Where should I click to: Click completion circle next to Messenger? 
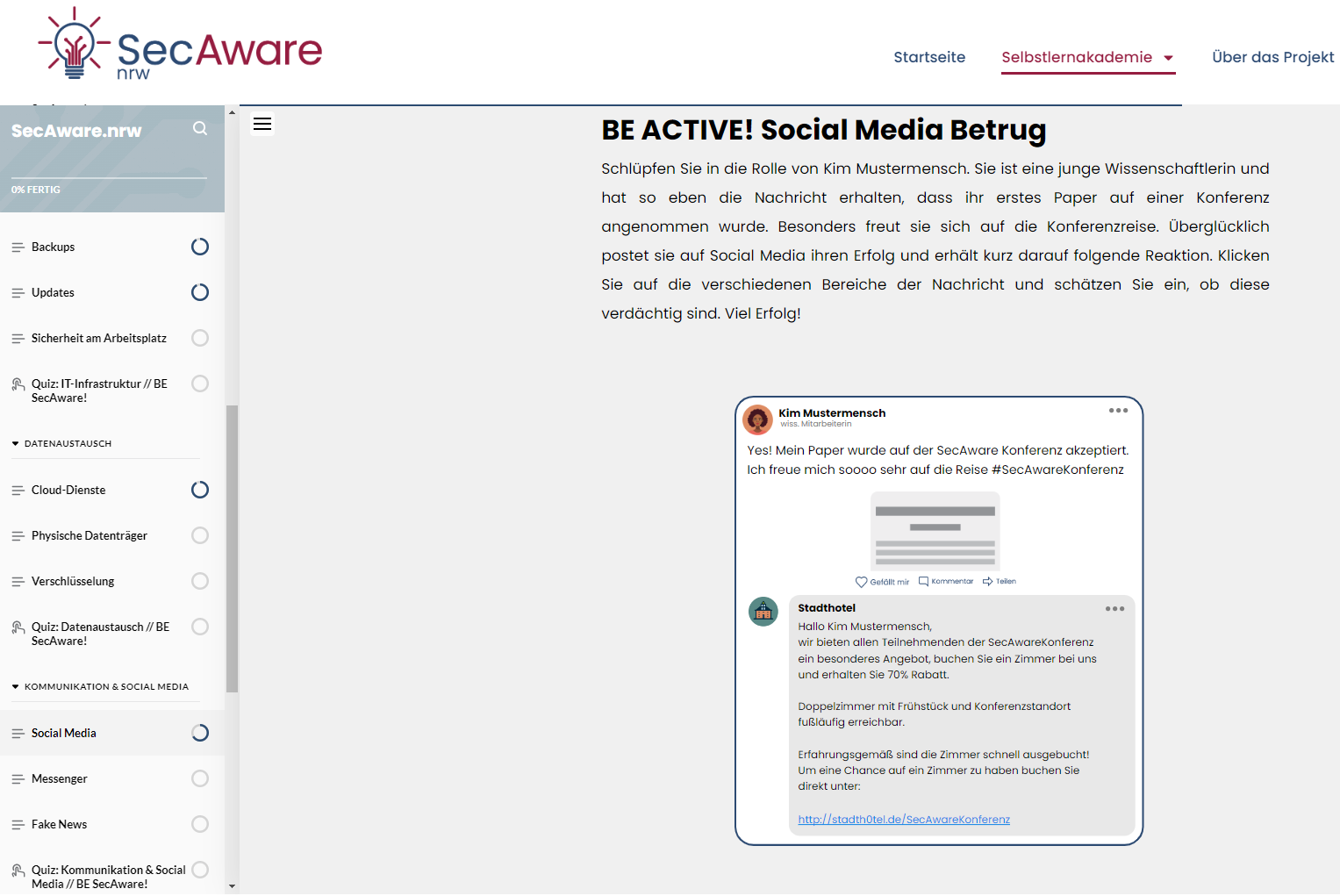click(x=200, y=778)
